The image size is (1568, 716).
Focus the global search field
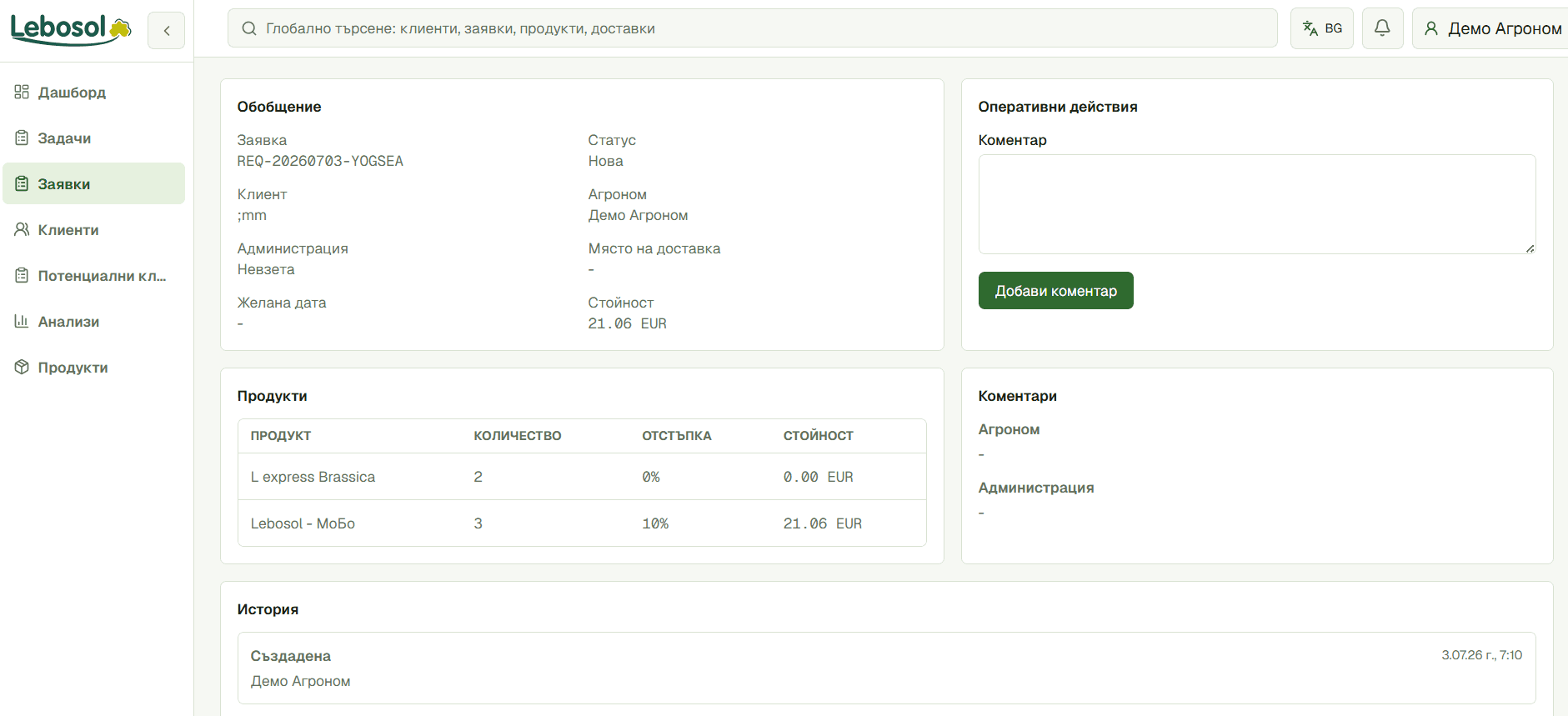752,28
